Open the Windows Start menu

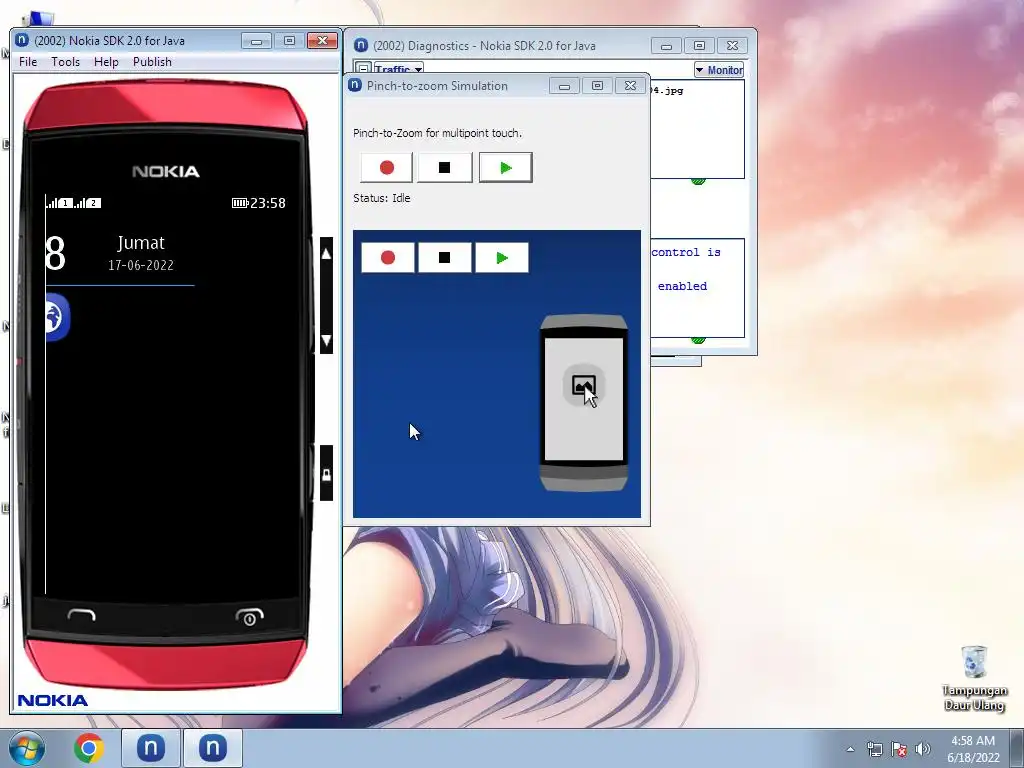tap(27, 748)
